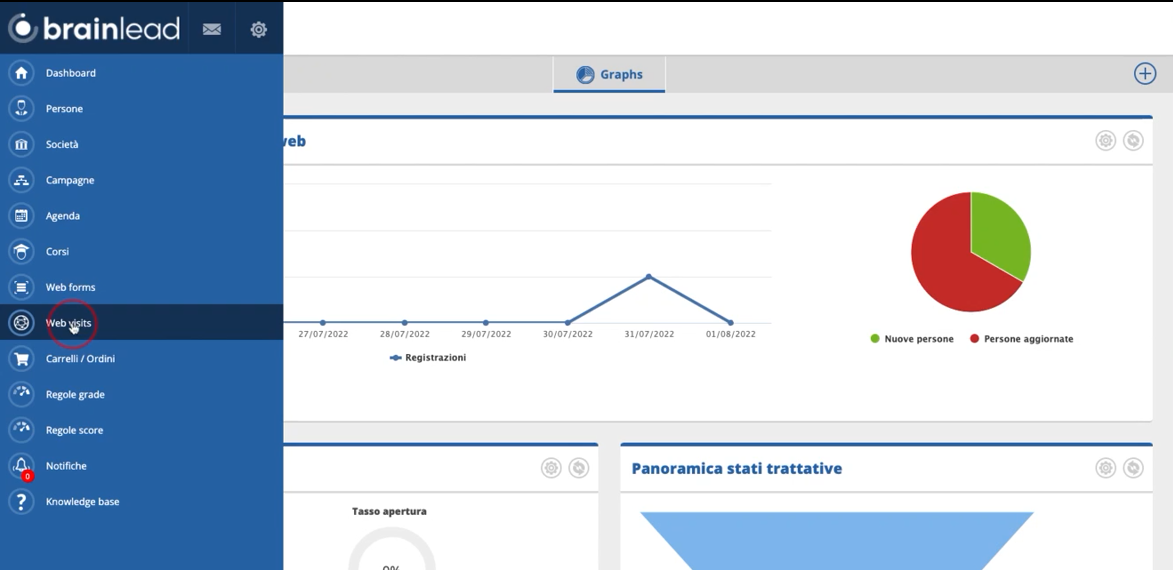The width and height of the screenshot is (1173, 570).
Task: Add a widget with the plus icon
Action: click(x=1145, y=73)
